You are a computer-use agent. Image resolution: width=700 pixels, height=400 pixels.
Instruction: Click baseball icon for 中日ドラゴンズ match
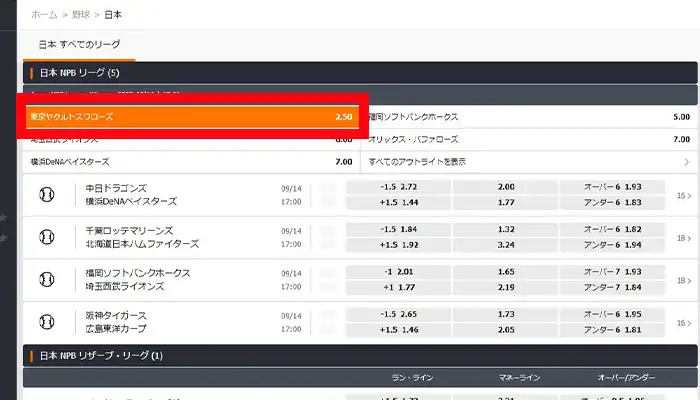pos(47,195)
